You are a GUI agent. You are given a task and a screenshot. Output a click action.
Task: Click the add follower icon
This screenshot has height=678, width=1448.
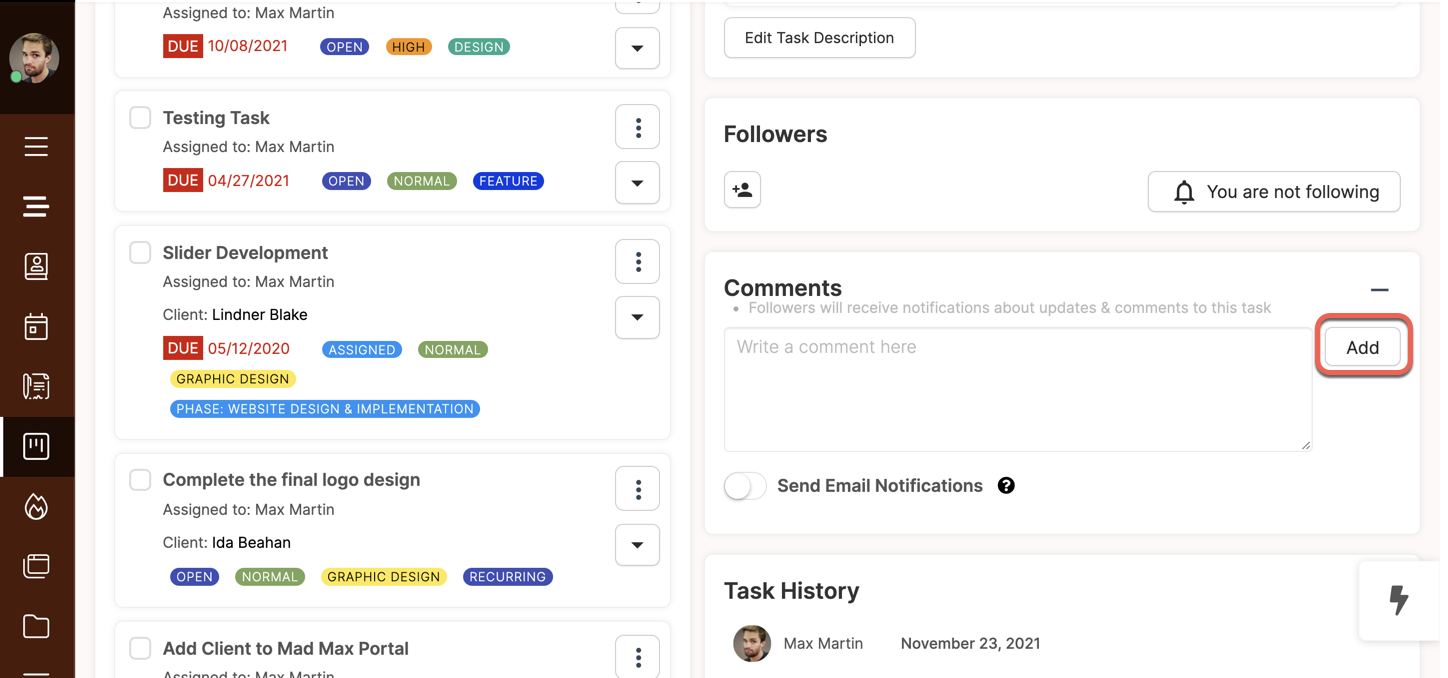(742, 190)
